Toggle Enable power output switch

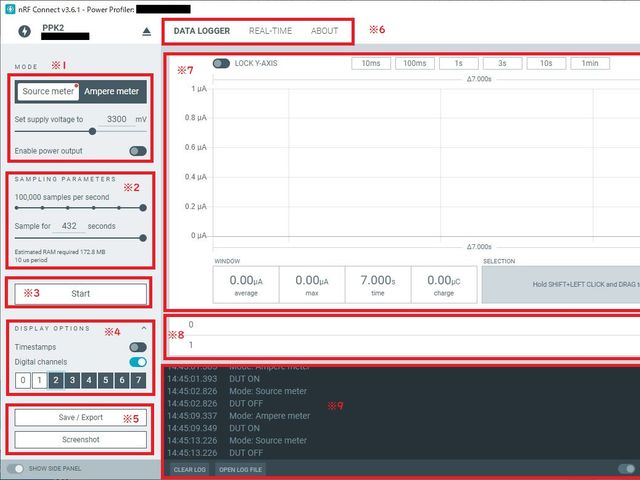pos(138,151)
